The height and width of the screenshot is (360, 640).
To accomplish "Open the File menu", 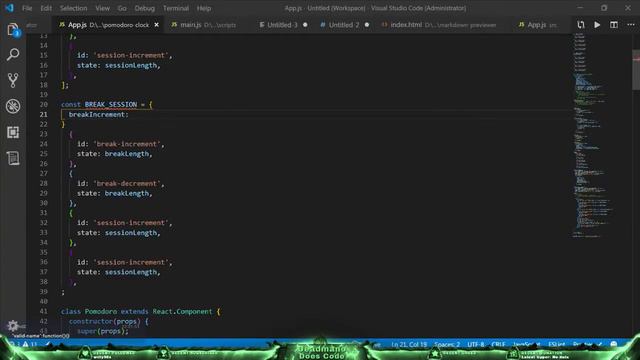I will pos(27,8).
